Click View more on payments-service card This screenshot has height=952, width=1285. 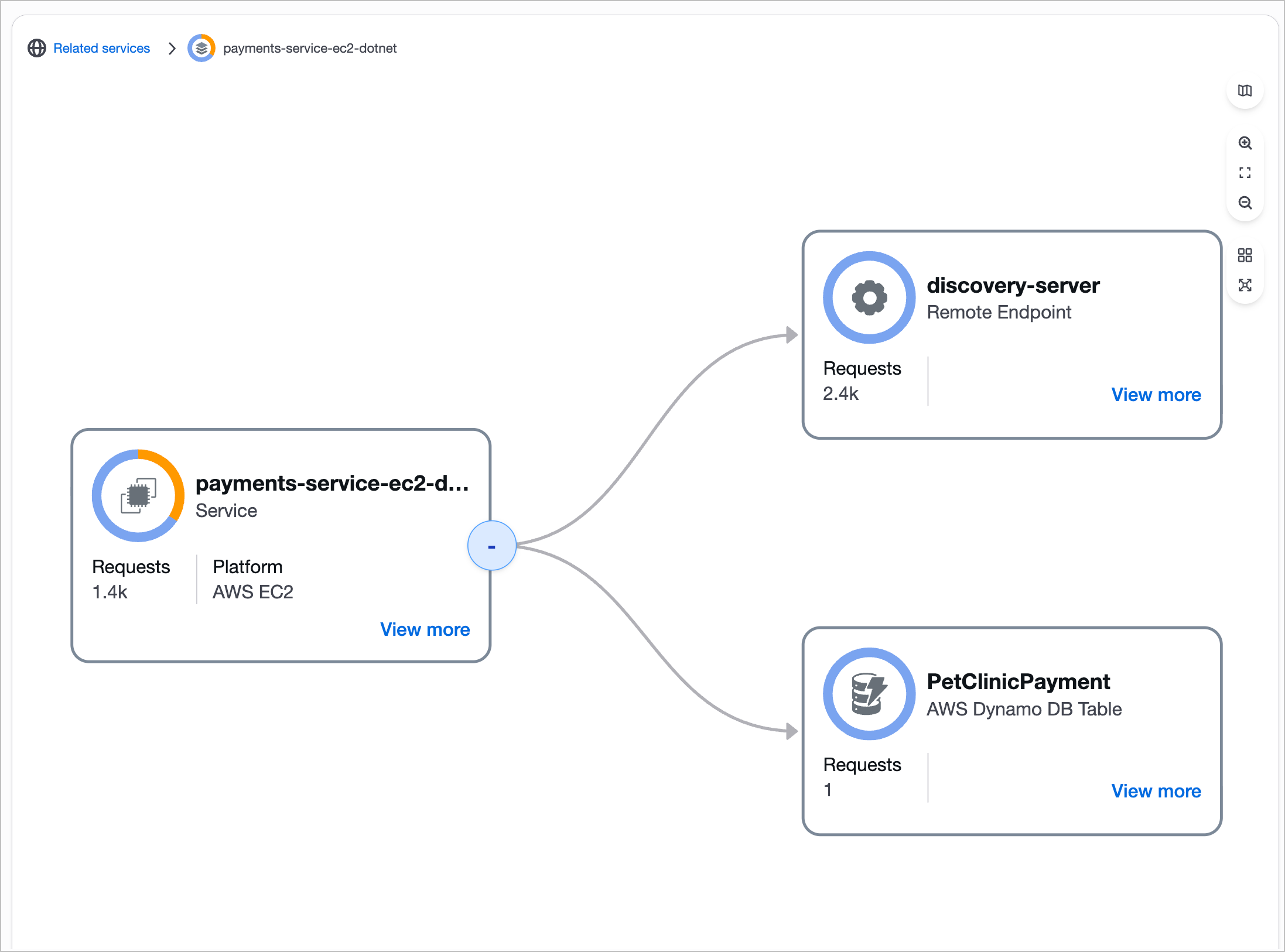point(425,629)
